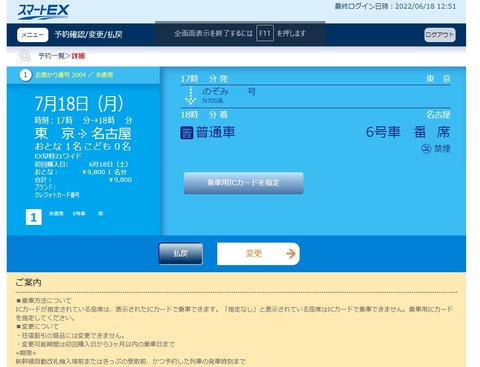Click the 名古屋 arrival station label
The height and width of the screenshot is (367, 480).
[x=438, y=115]
